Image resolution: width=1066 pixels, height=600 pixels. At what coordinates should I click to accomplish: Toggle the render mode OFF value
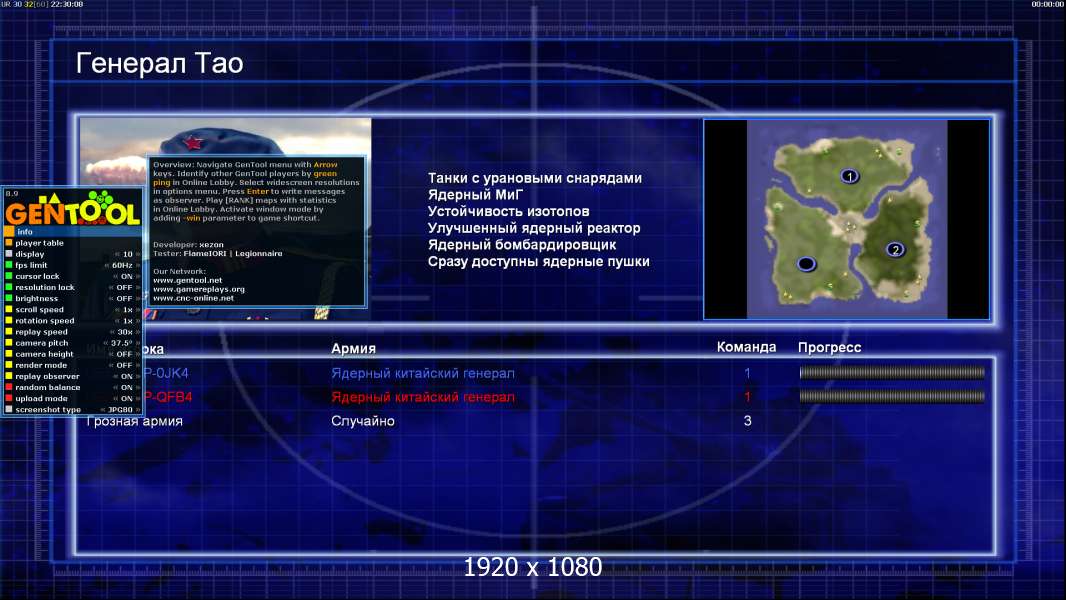[x=124, y=365]
